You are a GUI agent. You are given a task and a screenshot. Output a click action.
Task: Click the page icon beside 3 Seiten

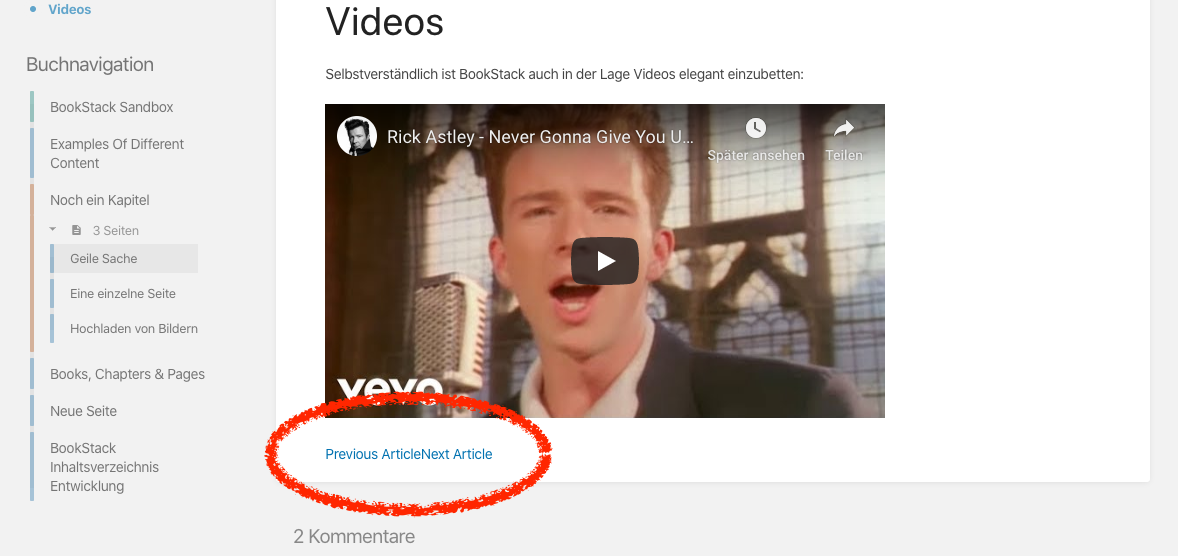pyautogui.click(x=76, y=230)
